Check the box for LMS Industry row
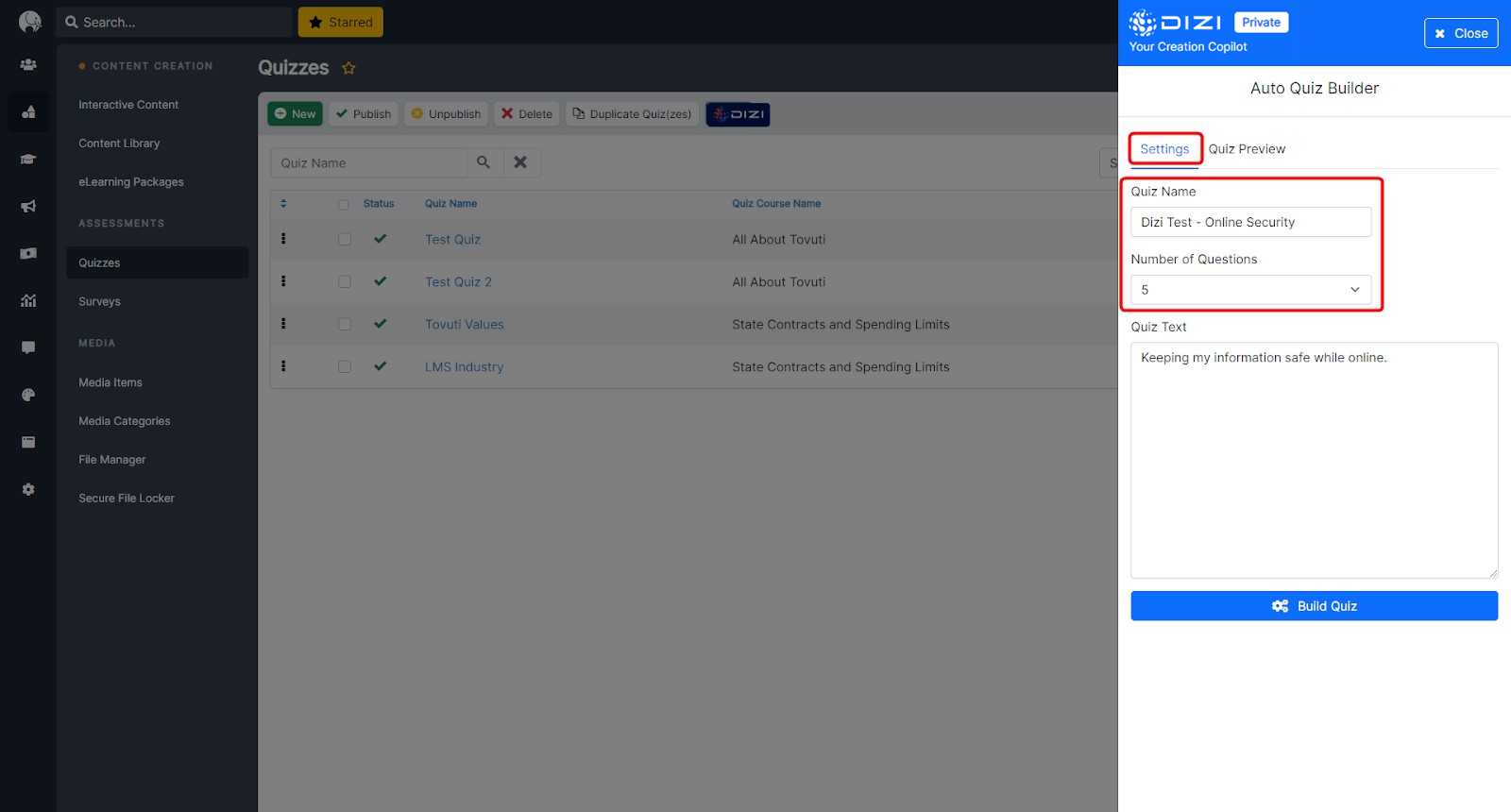 345,366
